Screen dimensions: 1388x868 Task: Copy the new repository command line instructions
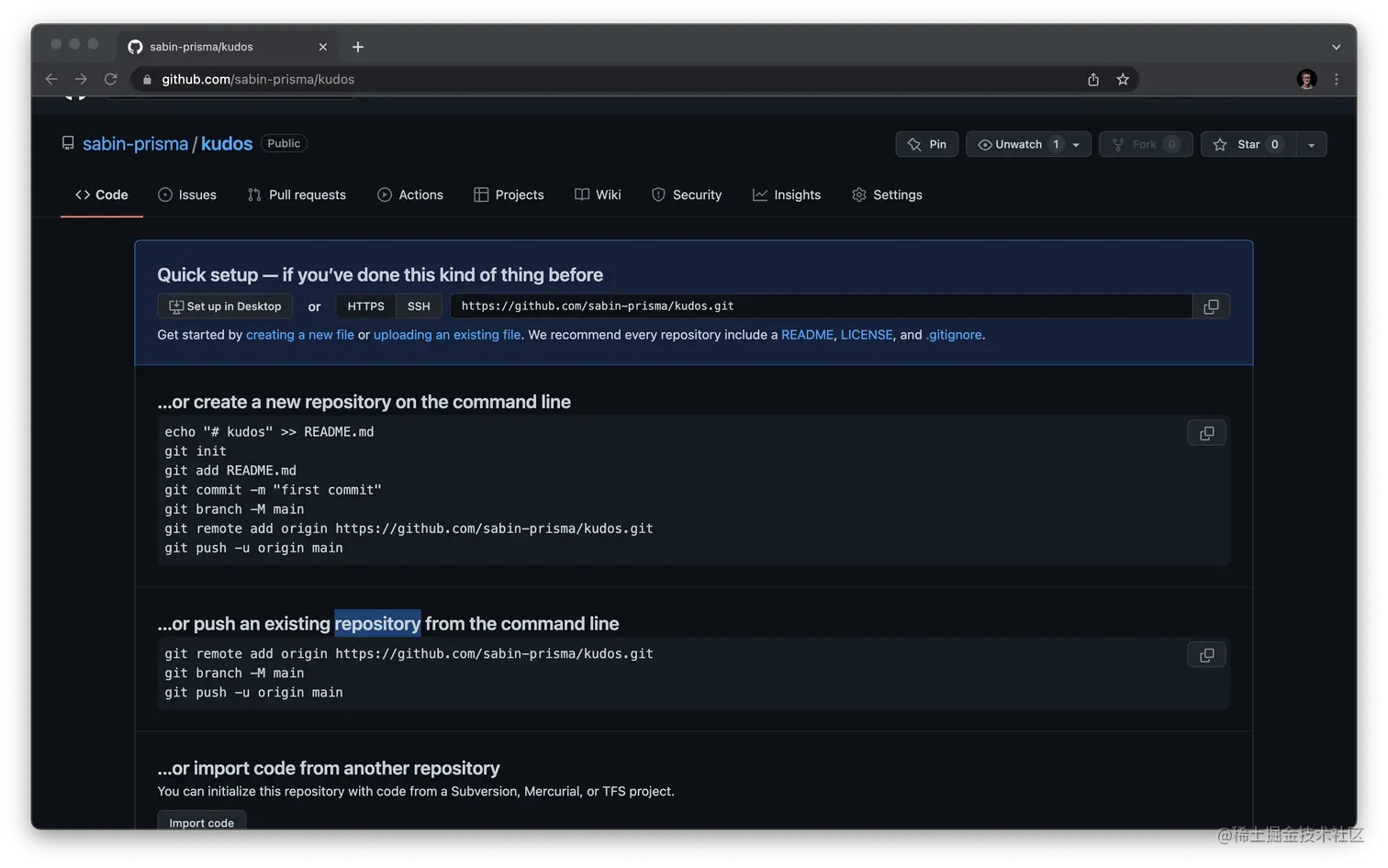click(x=1205, y=432)
